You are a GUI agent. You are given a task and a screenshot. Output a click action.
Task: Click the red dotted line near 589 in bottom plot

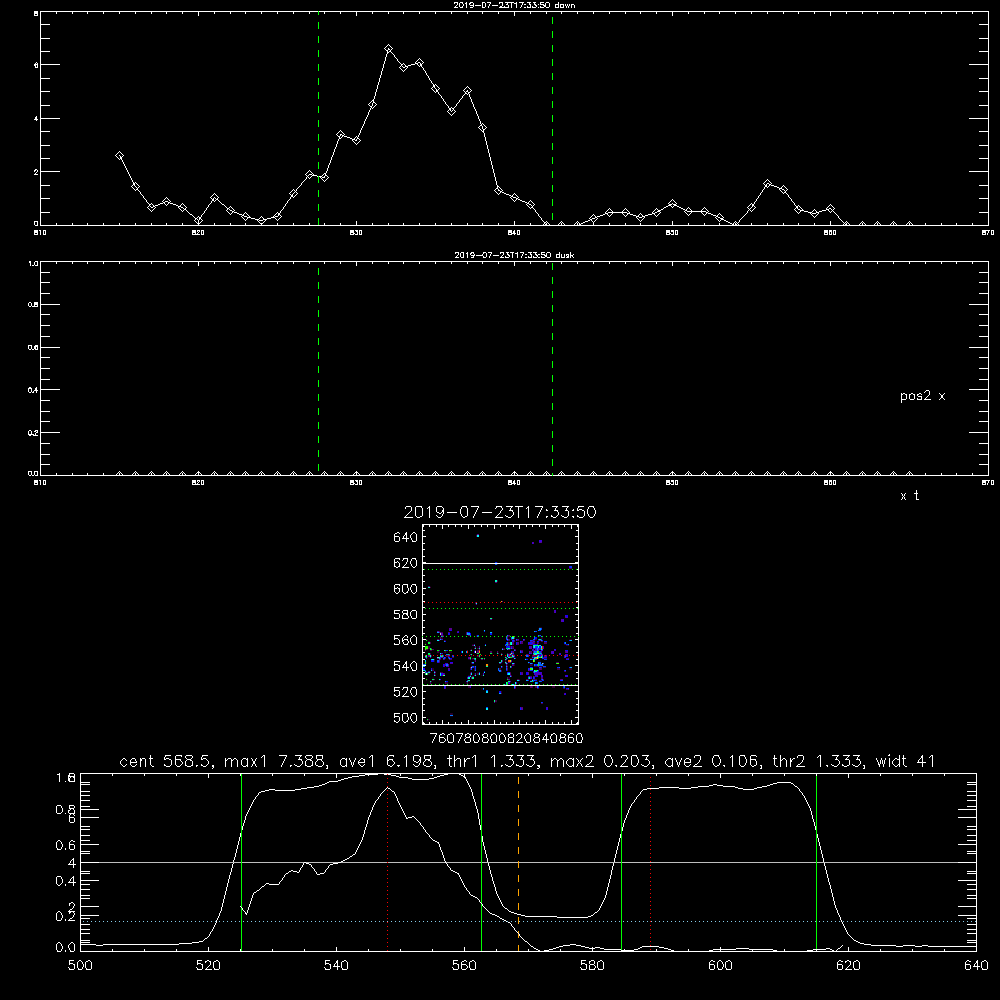point(651,862)
